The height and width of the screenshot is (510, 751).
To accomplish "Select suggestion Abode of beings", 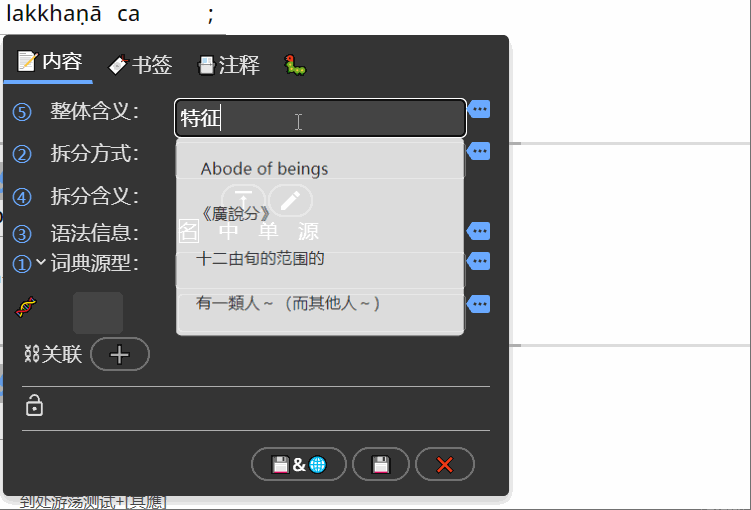I will pyautogui.click(x=264, y=169).
